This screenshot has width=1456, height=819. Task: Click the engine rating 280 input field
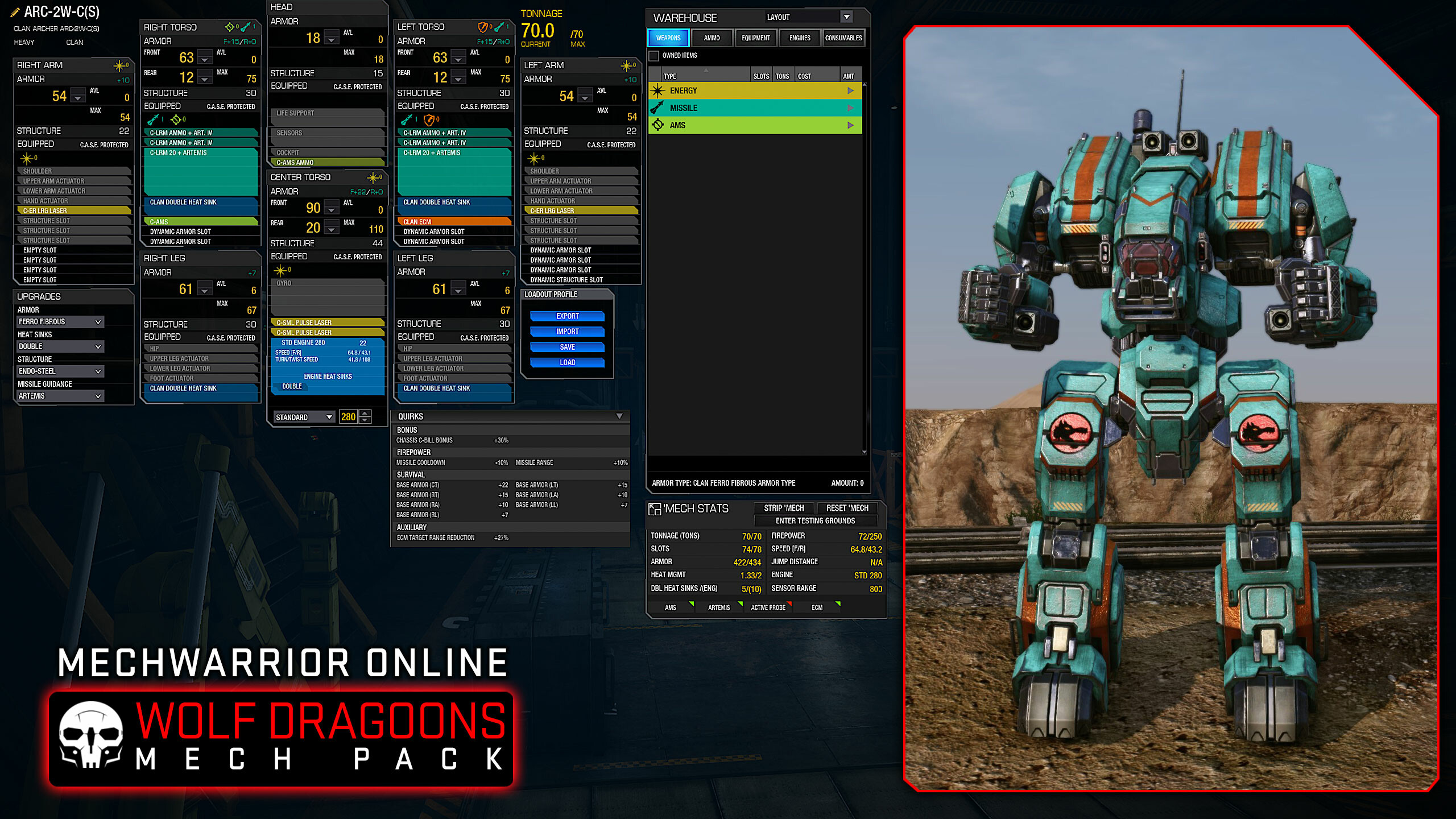click(348, 417)
